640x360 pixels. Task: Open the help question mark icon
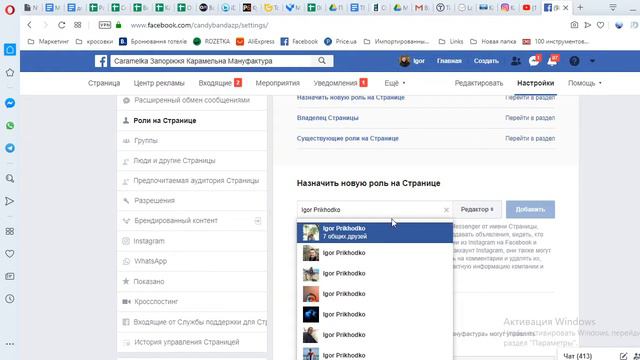[x=574, y=61]
